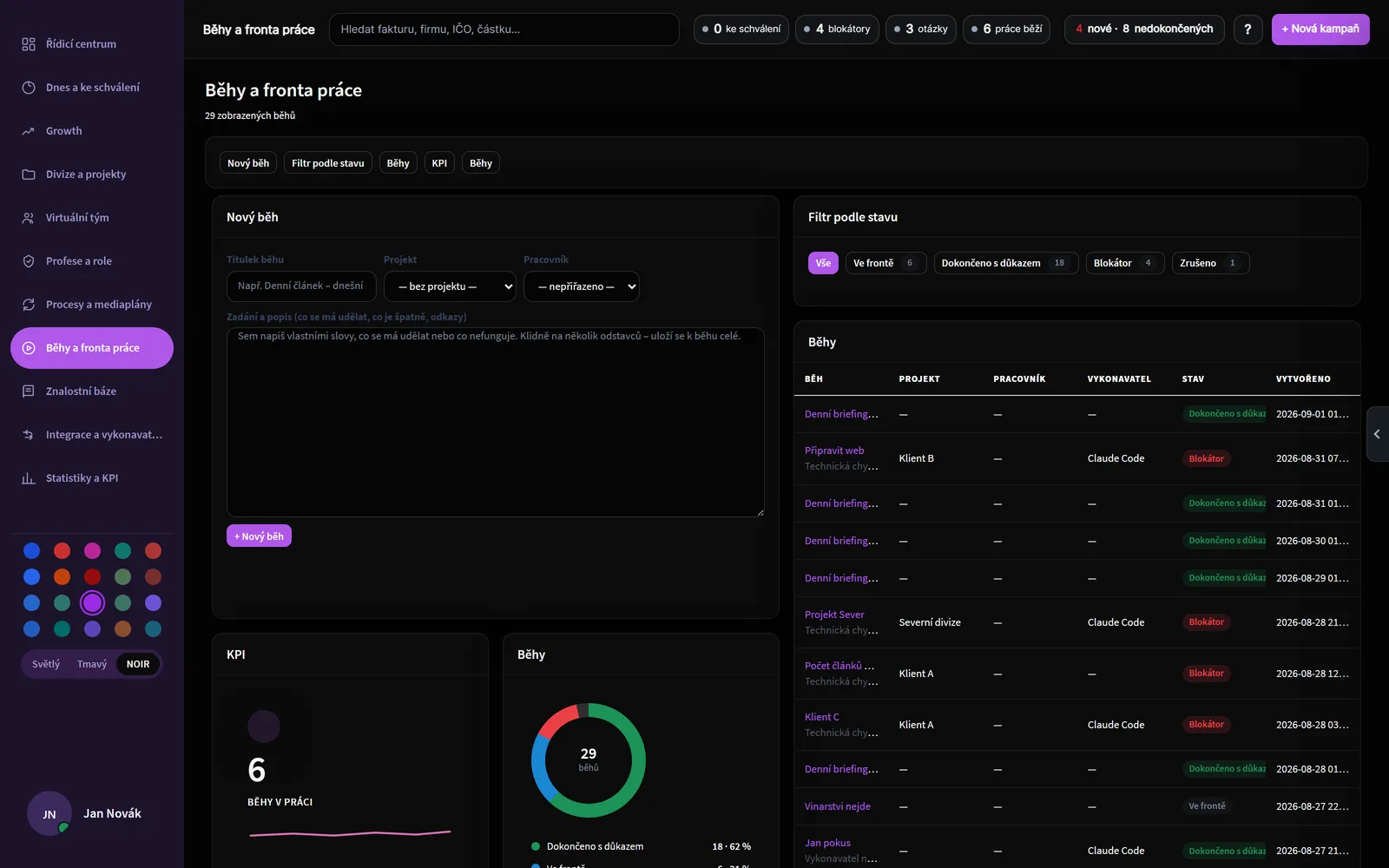The width and height of the screenshot is (1389, 868).
Task: Click the Titulek běhu input field
Action: tap(301, 286)
